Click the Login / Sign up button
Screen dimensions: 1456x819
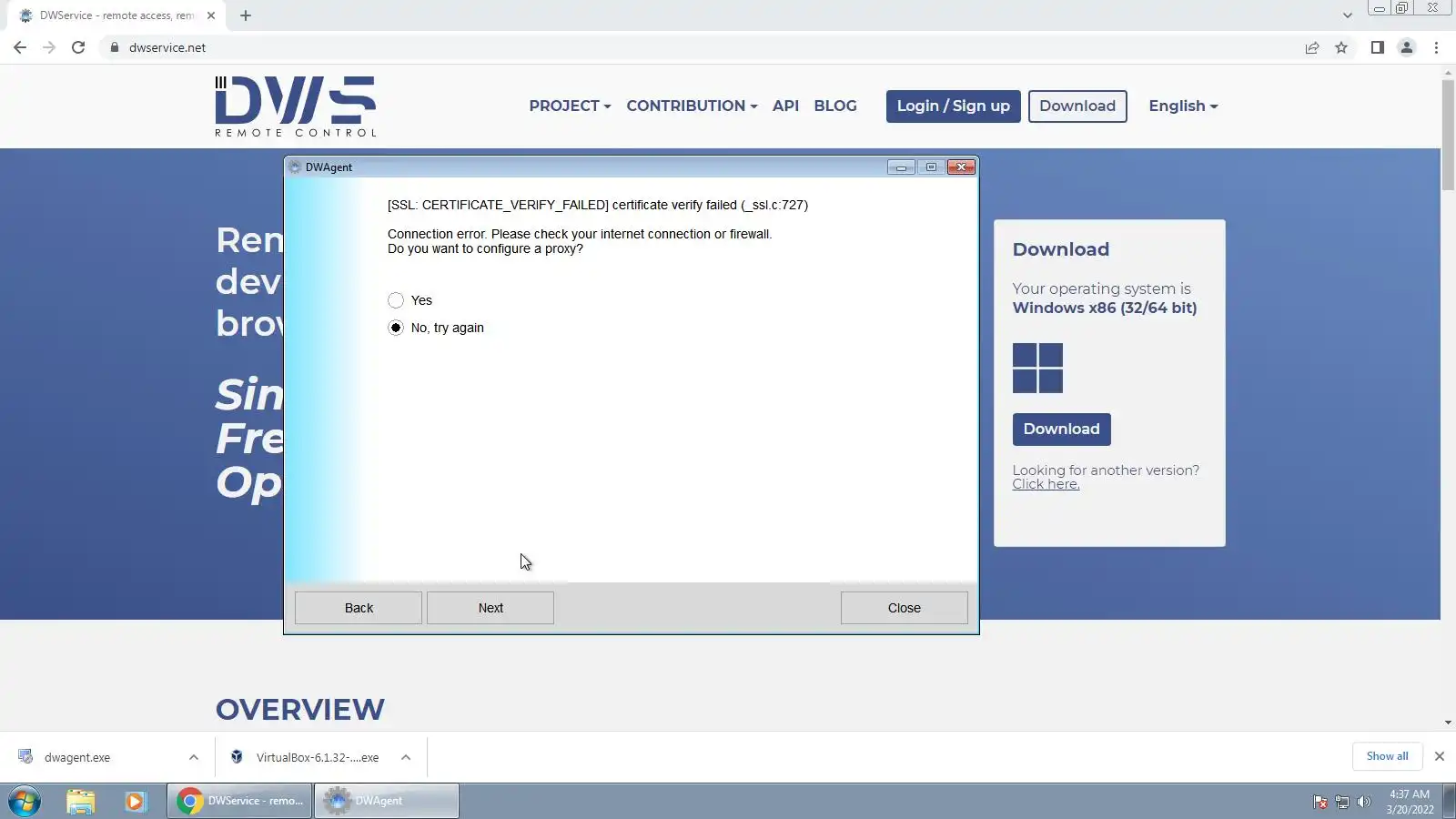pyautogui.click(x=954, y=106)
